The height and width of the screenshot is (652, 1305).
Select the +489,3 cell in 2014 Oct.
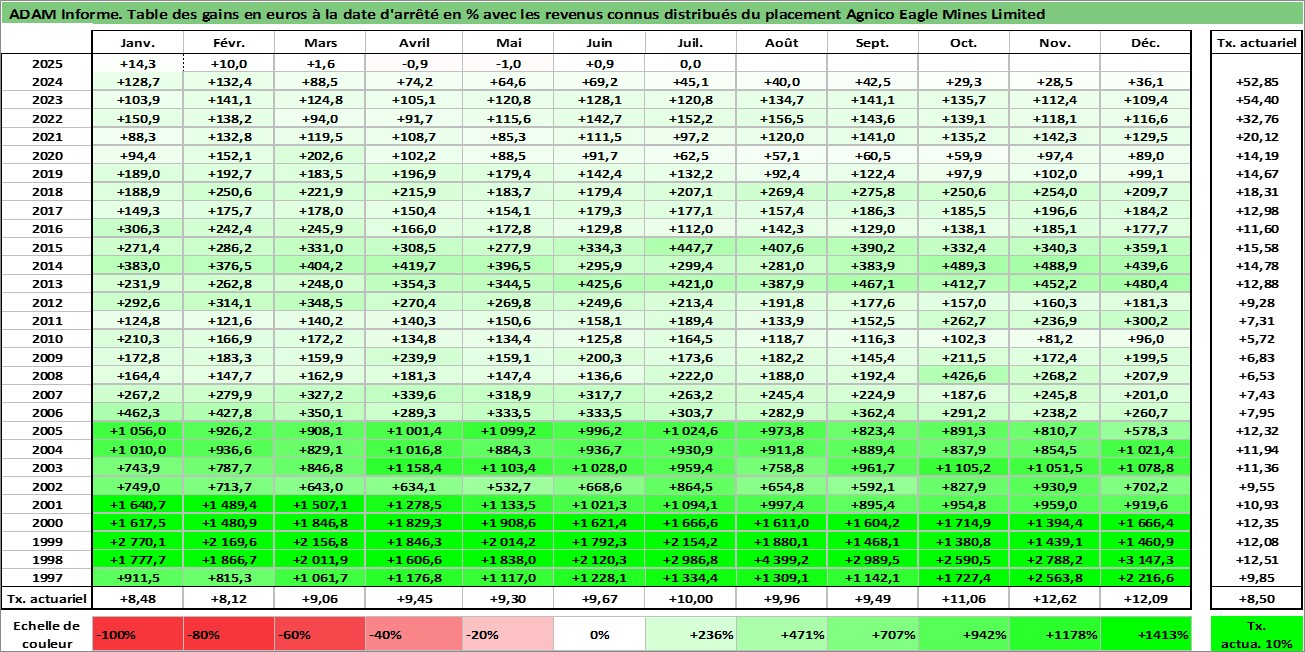[x=963, y=266]
